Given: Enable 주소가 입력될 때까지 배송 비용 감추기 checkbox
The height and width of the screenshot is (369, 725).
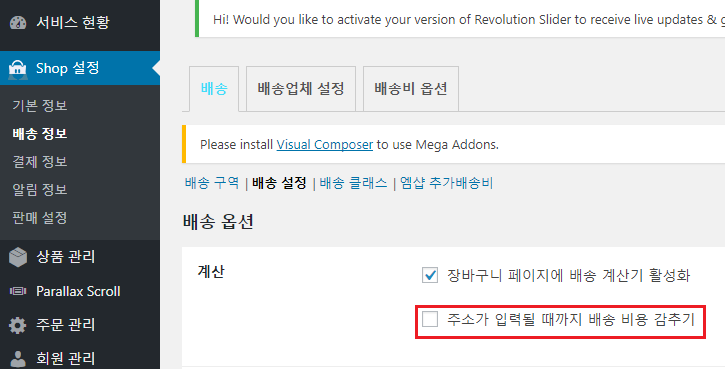Looking at the screenshot, I should coord(430,319).
